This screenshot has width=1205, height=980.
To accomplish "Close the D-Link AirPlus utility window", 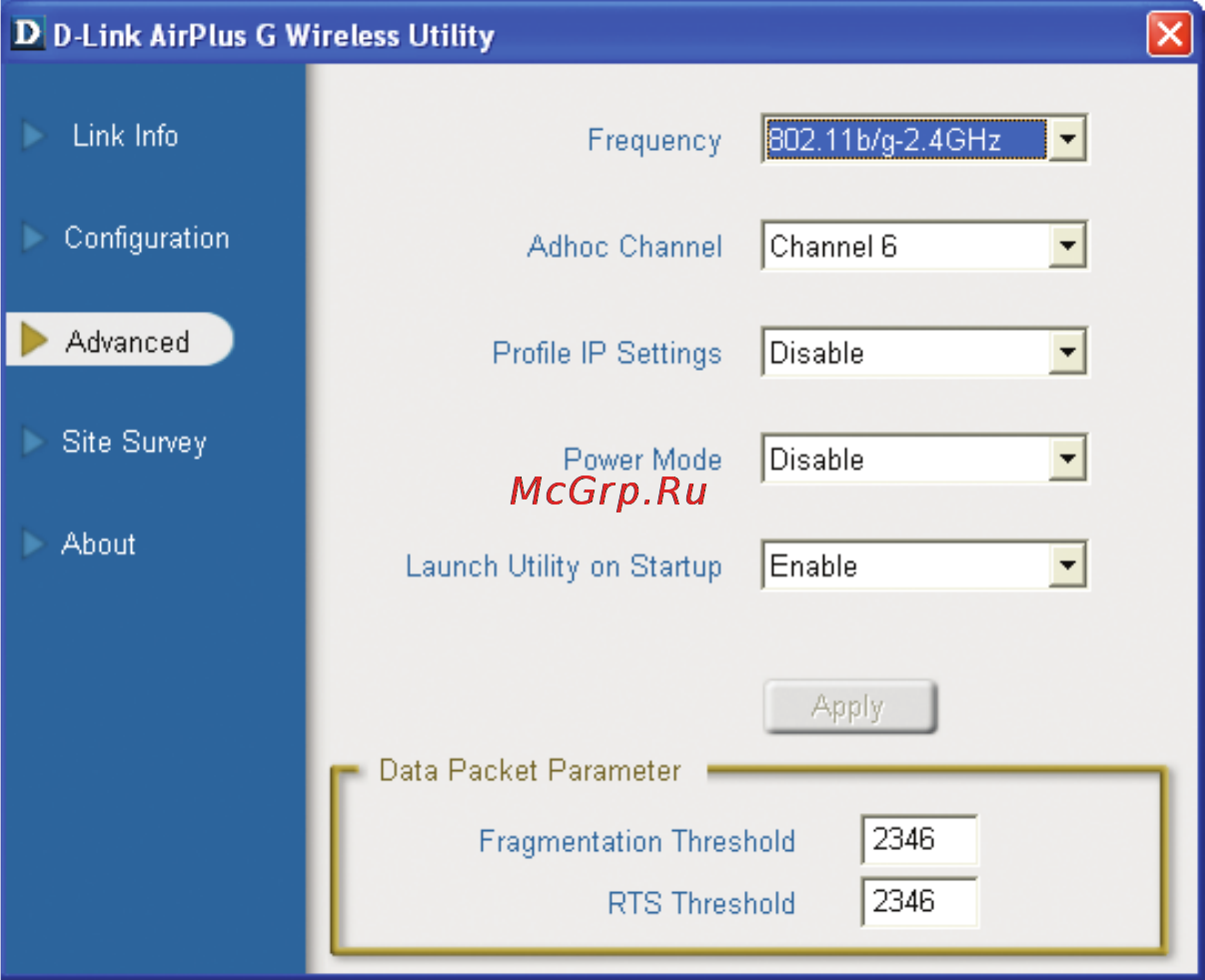I will click(x=1169, y=35).
